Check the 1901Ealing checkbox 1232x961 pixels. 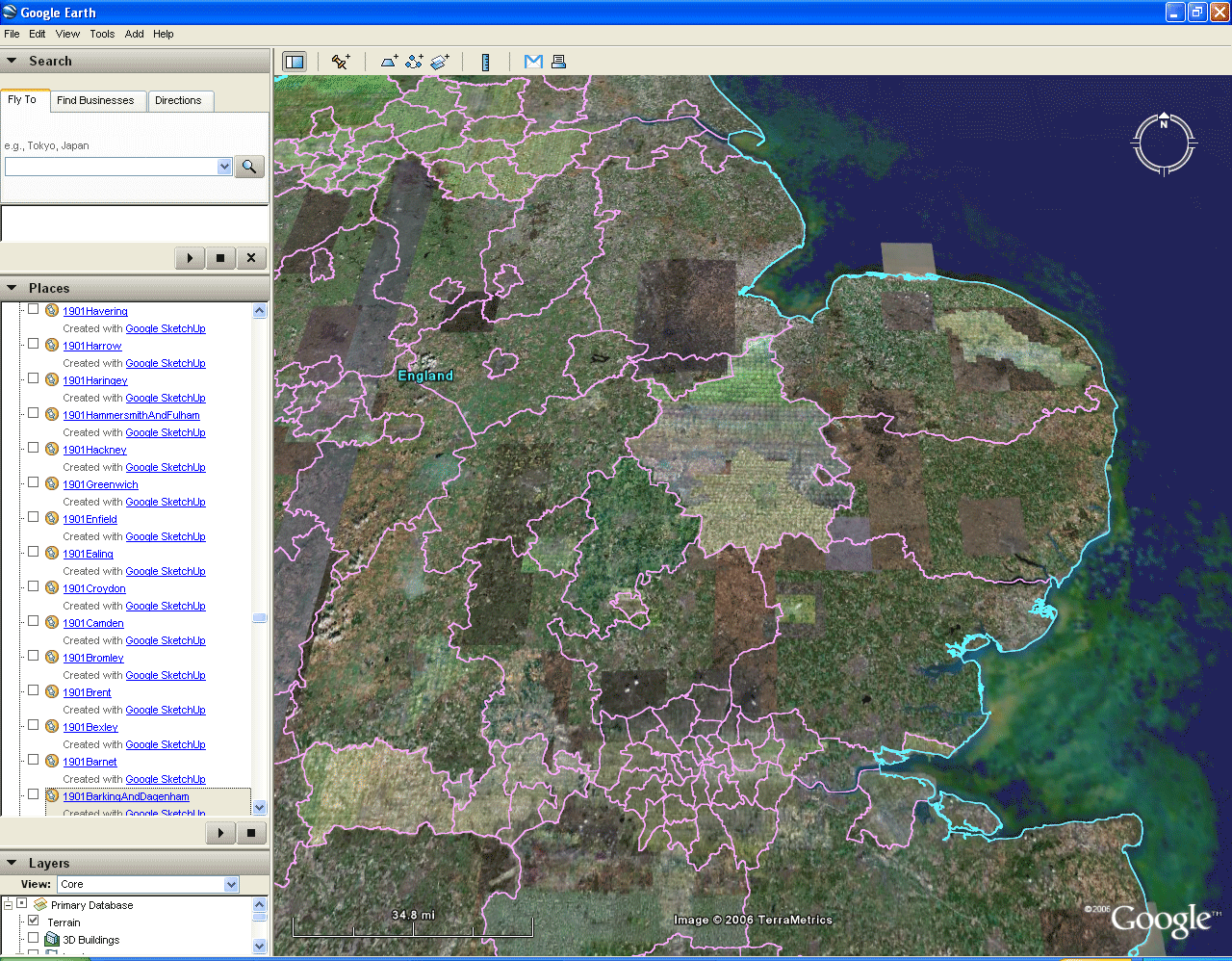point(33,552)
